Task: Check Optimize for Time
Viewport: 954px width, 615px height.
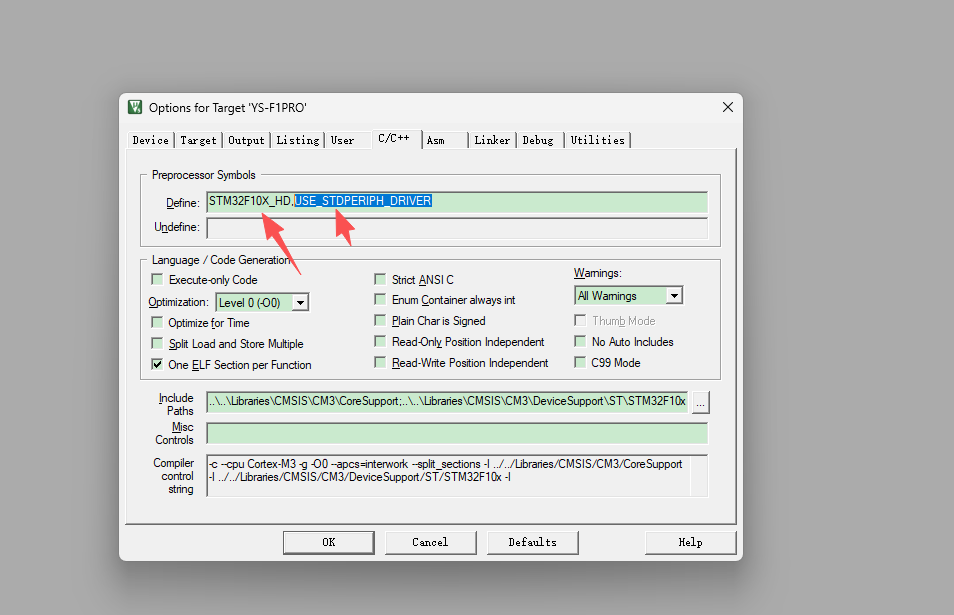Action: (157, 322)
